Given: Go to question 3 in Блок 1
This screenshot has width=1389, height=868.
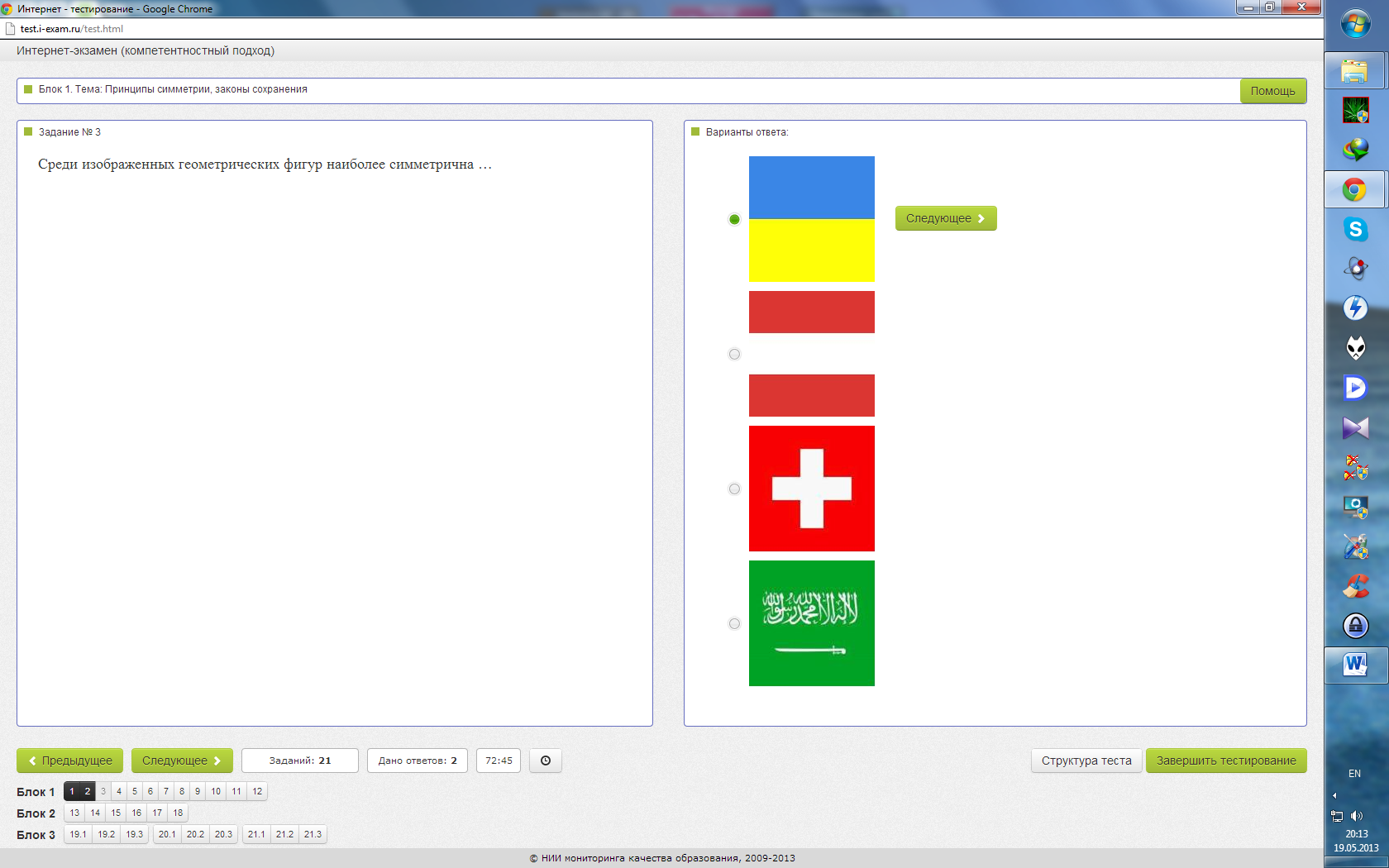Looking at the screenshot, I should (103, 791).
